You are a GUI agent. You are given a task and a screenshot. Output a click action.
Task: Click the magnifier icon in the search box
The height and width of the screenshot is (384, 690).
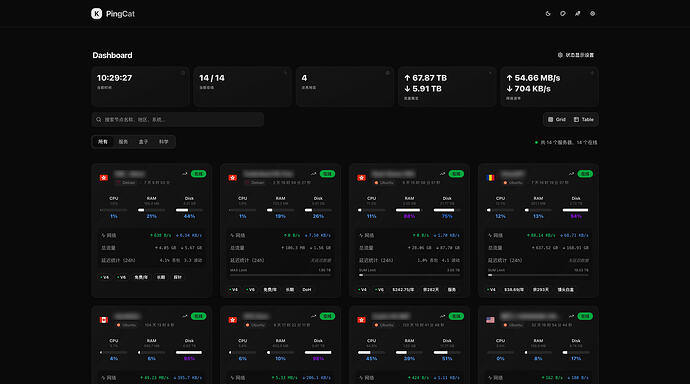click(99, 120)
